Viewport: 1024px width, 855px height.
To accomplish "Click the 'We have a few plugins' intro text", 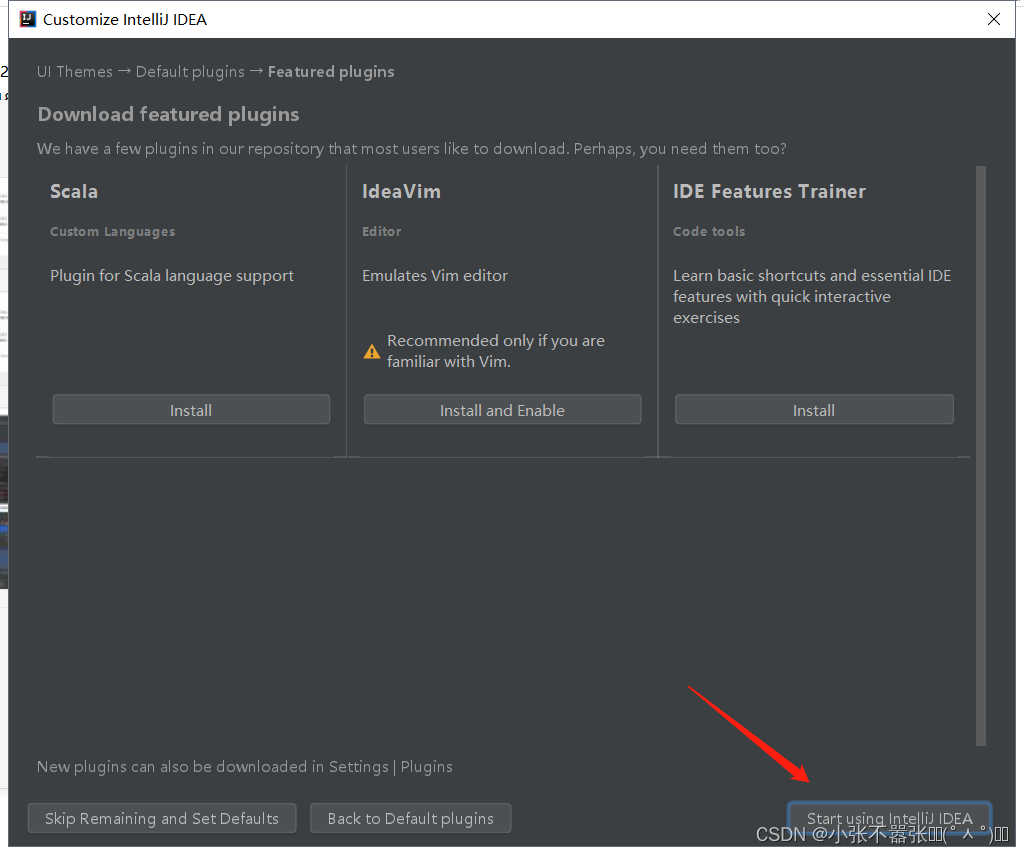I will click(411, 149).
